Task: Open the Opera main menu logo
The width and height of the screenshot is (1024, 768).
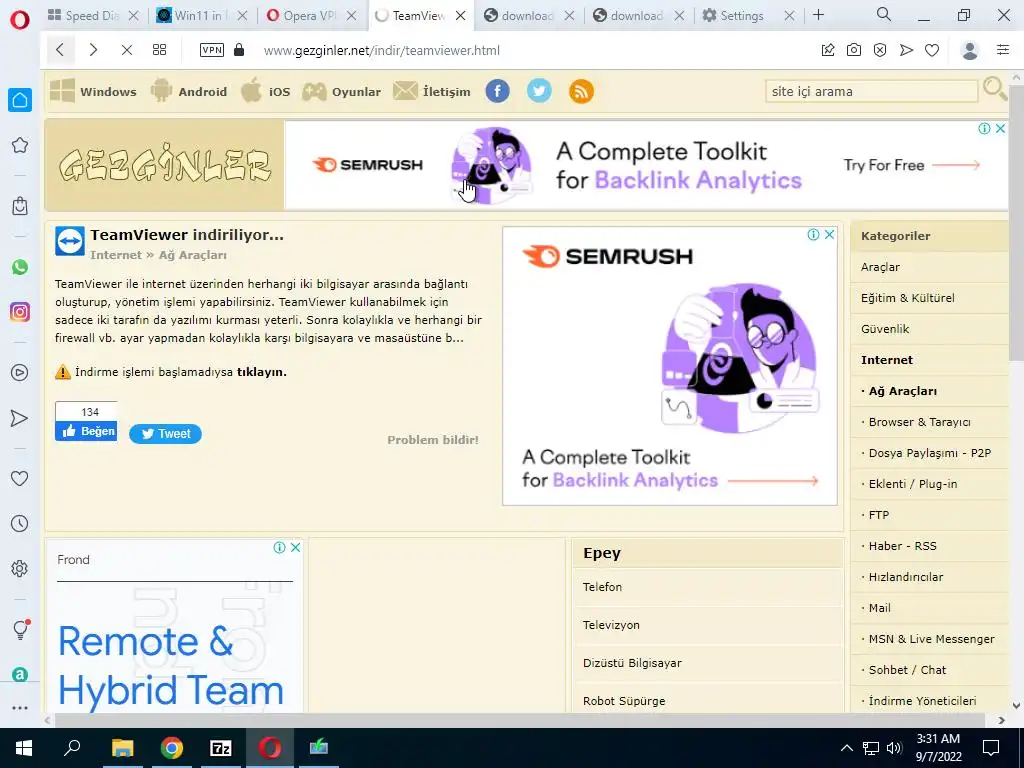Action: [x=20, y=19]
